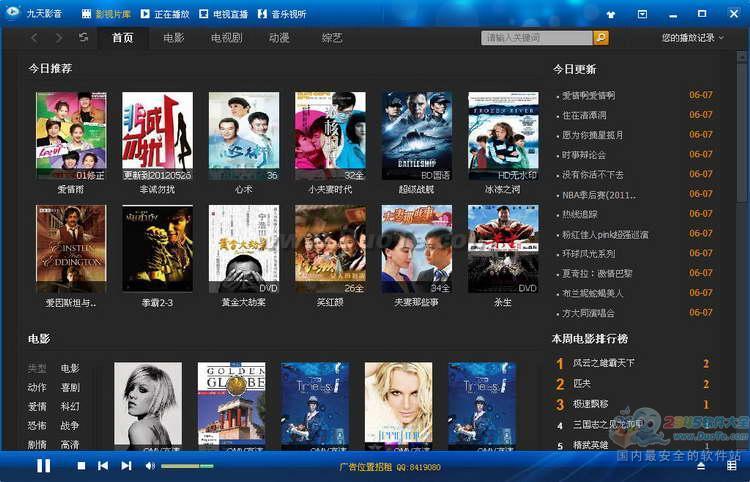Open 住在清潭洞 in today's updates
The height and width of the screenshot is (482, 750).
(584, 115)
